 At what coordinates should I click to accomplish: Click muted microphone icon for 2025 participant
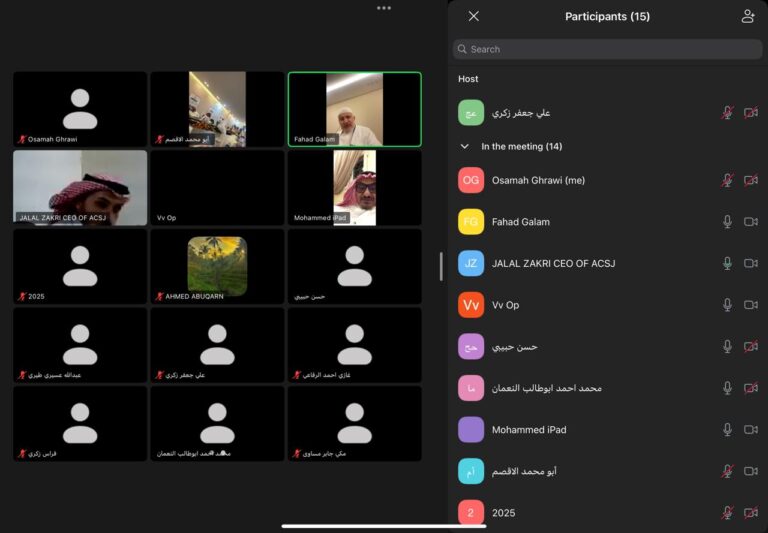click(728, 513)
